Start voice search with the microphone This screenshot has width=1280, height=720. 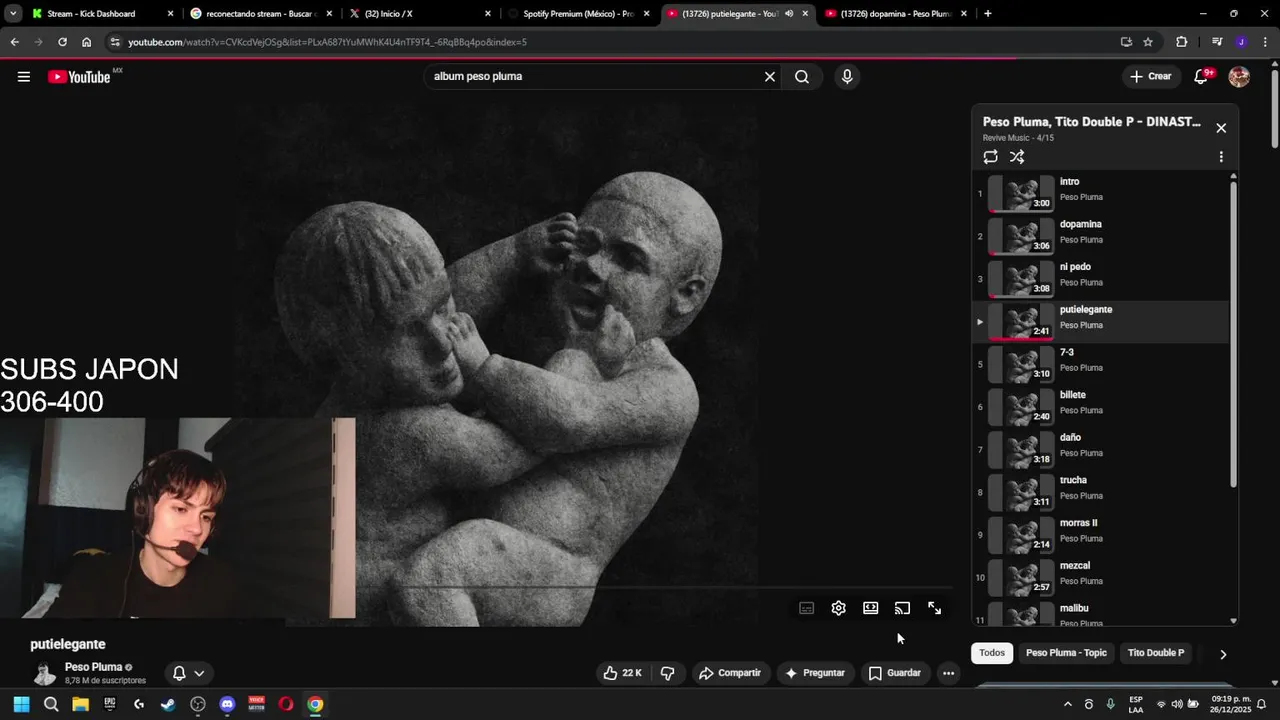[x=847, y=77]
